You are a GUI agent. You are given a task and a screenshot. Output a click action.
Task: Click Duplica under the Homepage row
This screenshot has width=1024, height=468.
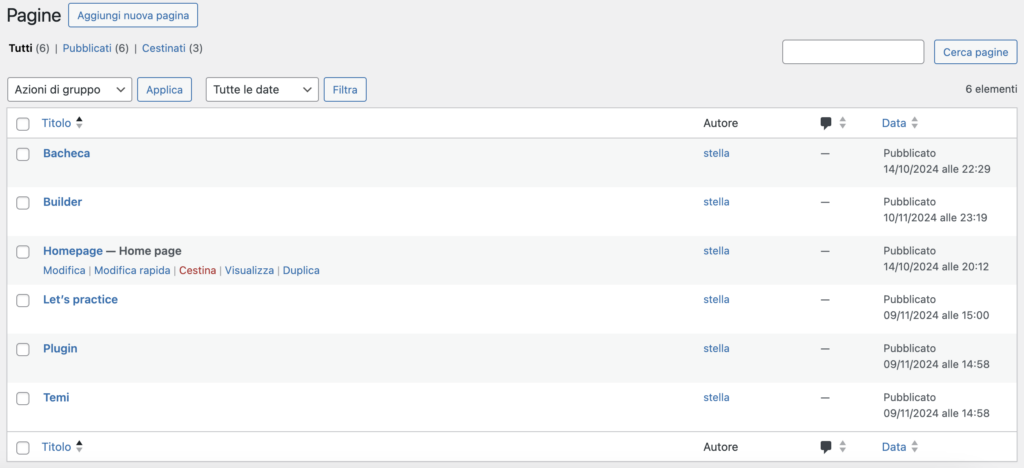click(301, 271)
